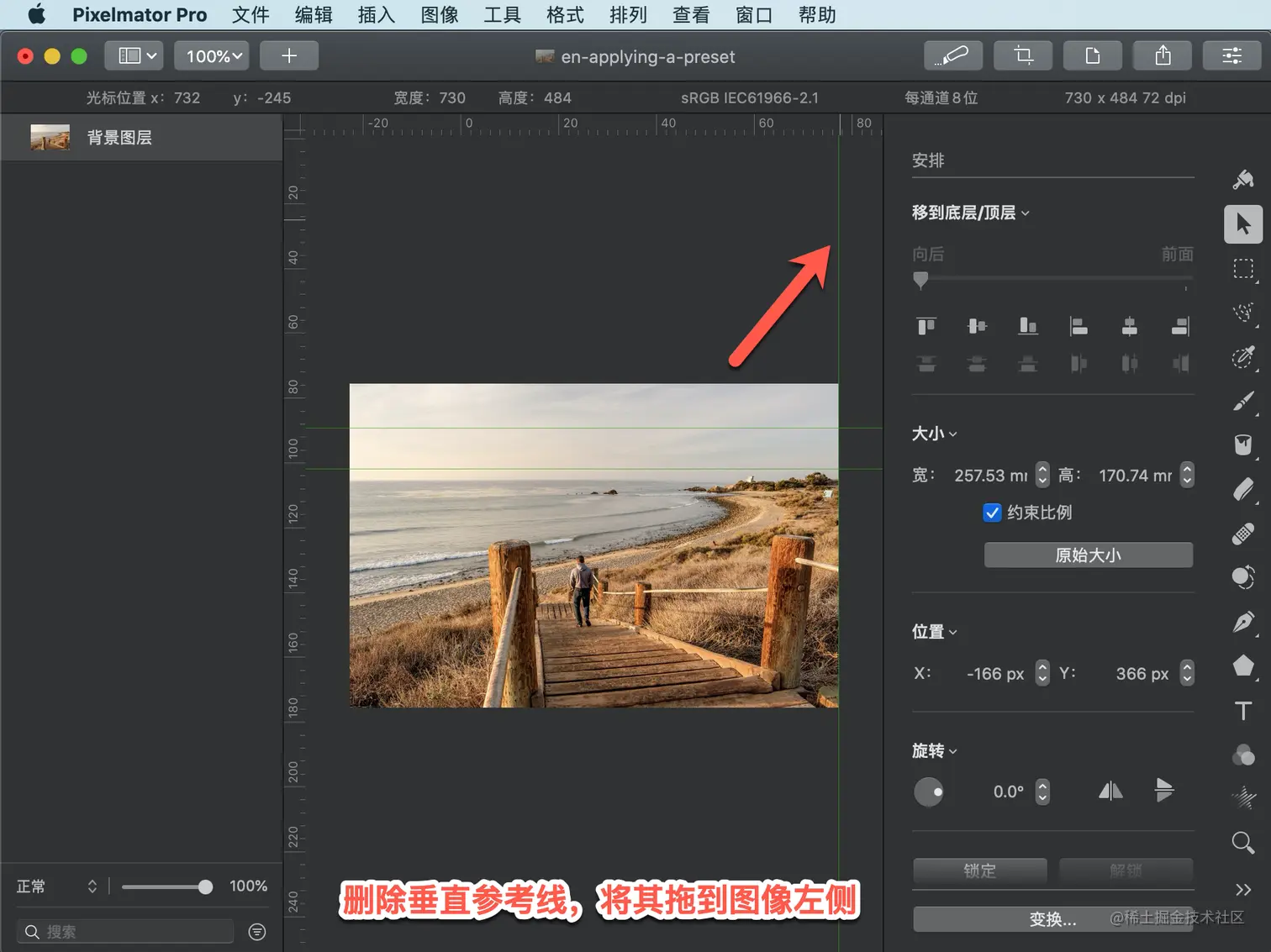The image size is (1271, 952).
Task: Align objects to top edge
Action: click(x=926, y=326)
